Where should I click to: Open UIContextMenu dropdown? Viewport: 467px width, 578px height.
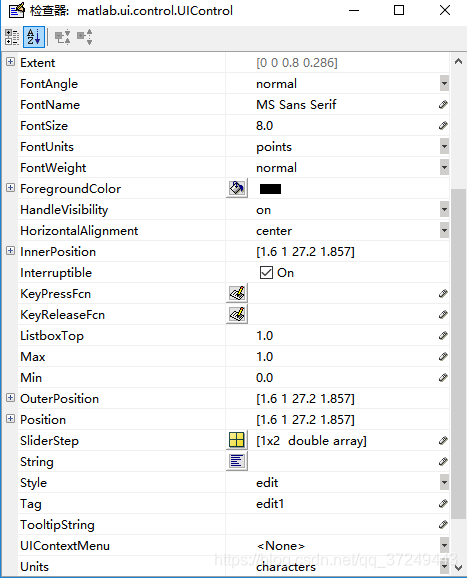click(444, 546)
